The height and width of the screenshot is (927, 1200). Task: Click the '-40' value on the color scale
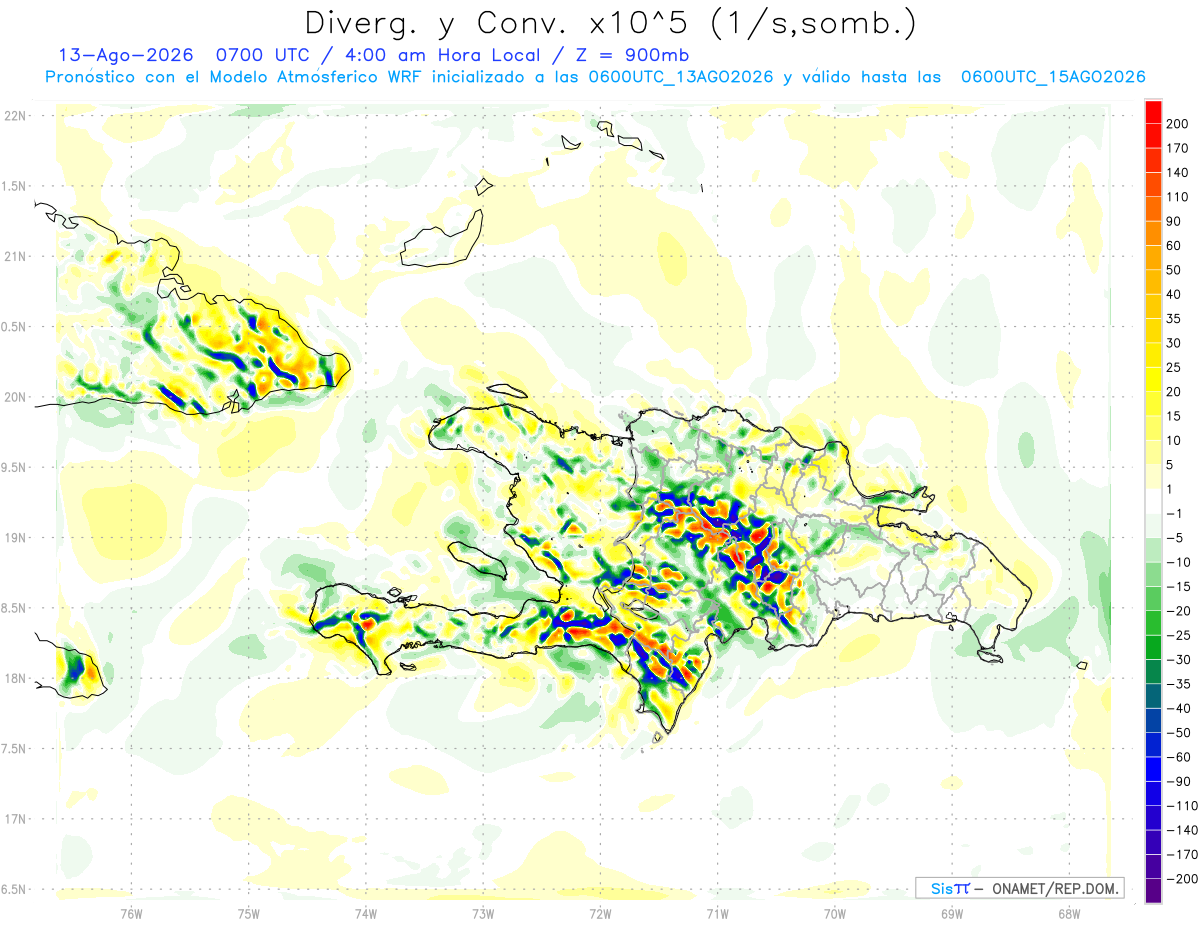click(x=1178, y=709)
